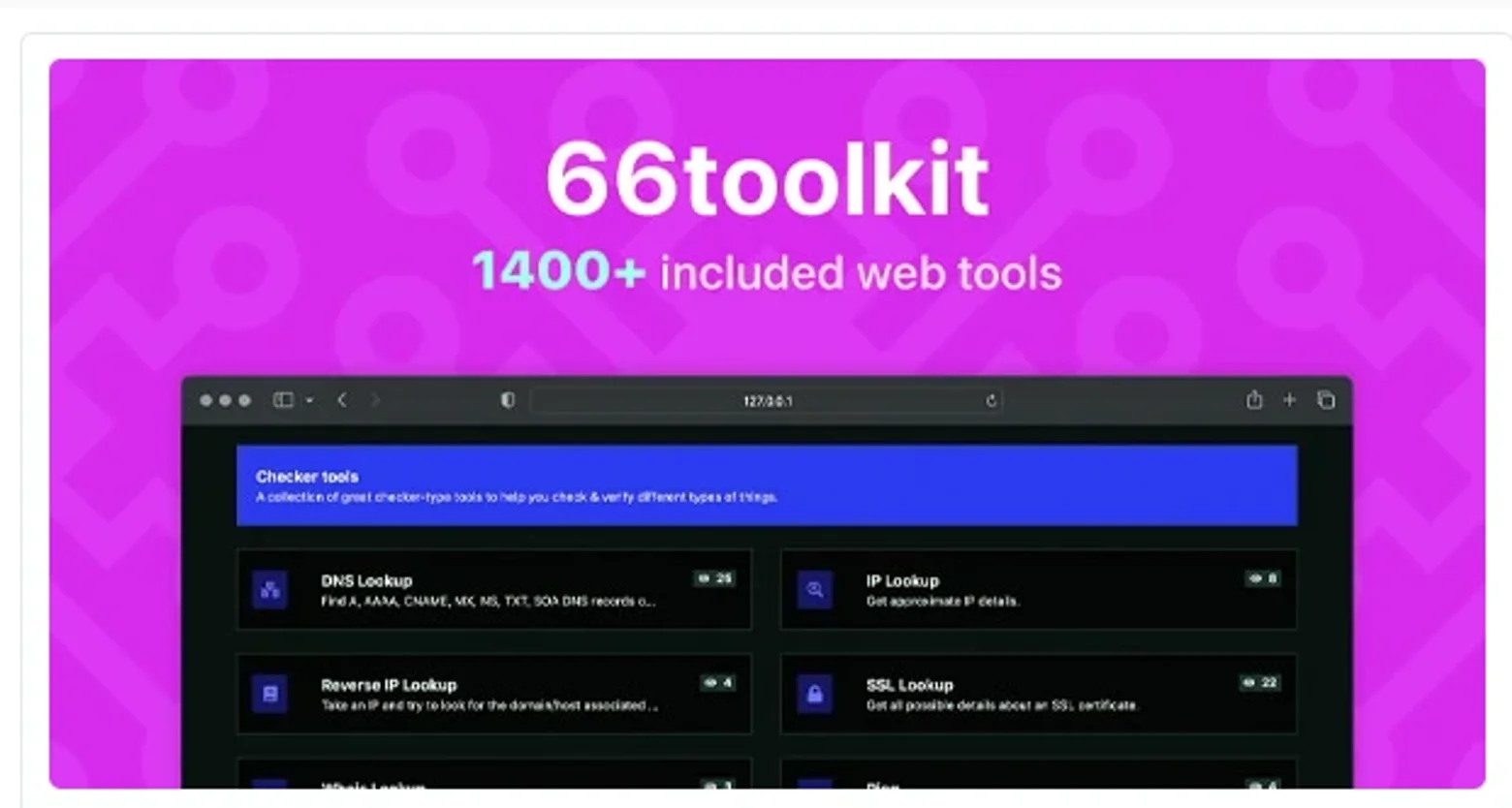This screenshot has height=808, width=1512.
Task: Go forward using the browser forward arrow
Action: pos(375,400)
